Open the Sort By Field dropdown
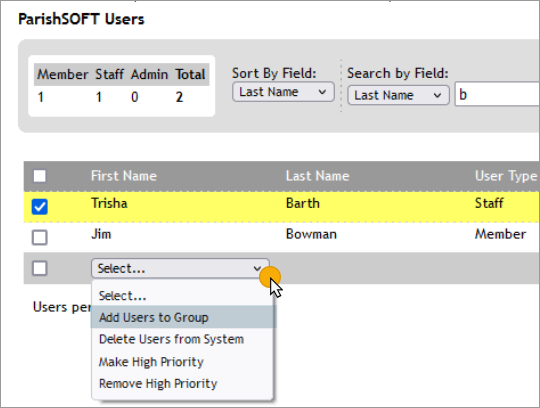The width and height of the screenshot is (540, 408). click(283, 92)
